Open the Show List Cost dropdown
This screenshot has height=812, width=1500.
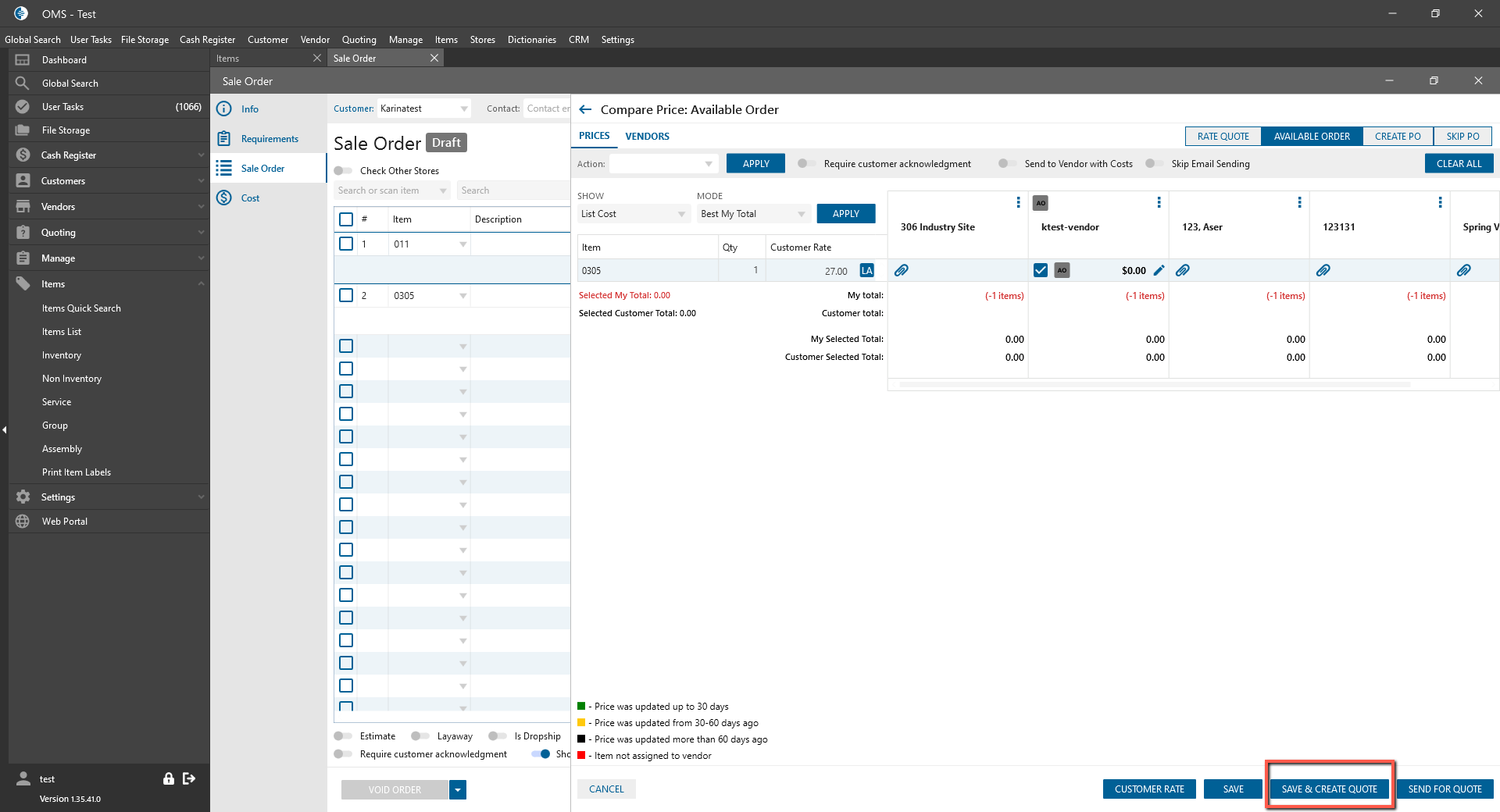click(x=681, y=214)
